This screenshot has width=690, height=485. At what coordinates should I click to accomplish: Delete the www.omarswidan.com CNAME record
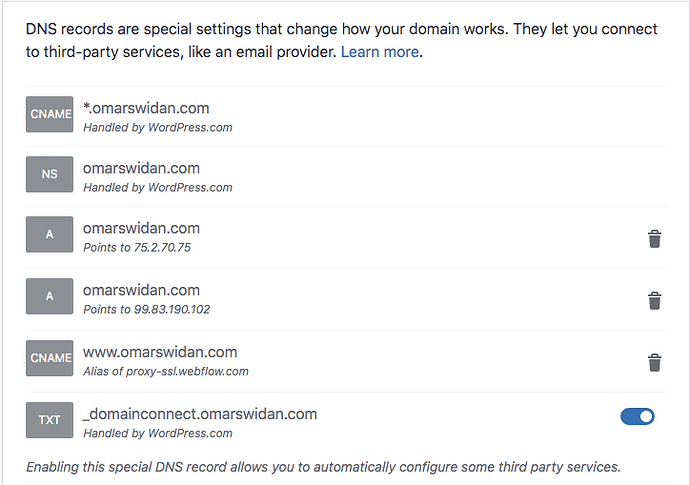coord(654,363)
